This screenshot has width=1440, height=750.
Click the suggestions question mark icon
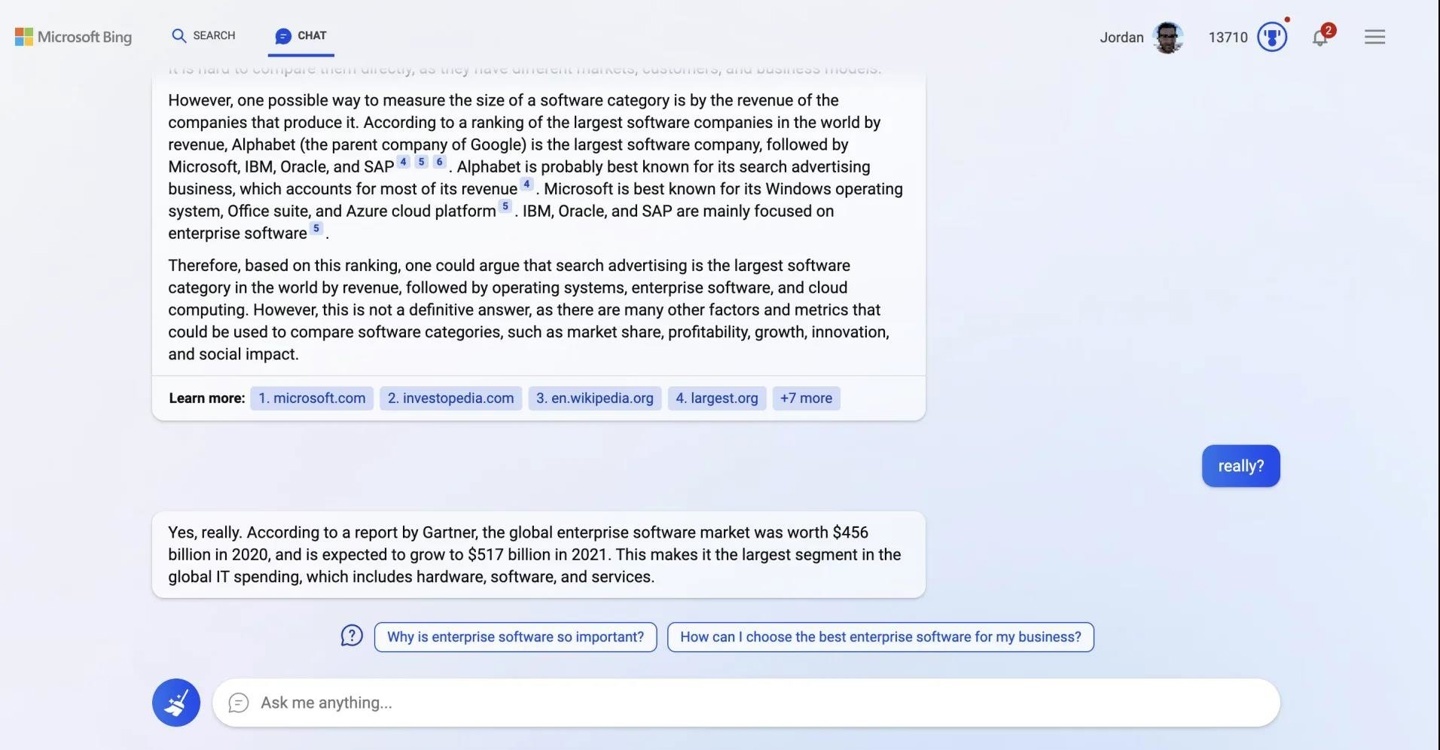[x=351, y=636]
